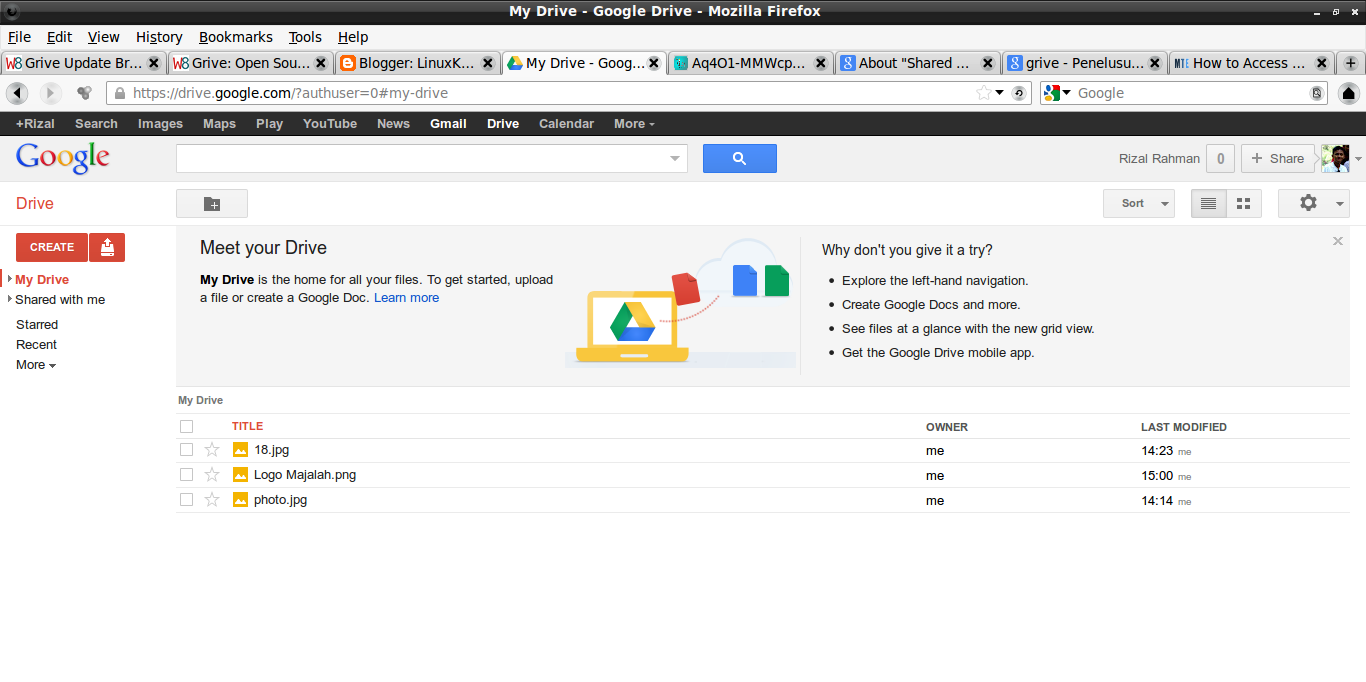Switch to 'How to Access...' tab
1366x682 pixels.
click(x=1251, y=63)
